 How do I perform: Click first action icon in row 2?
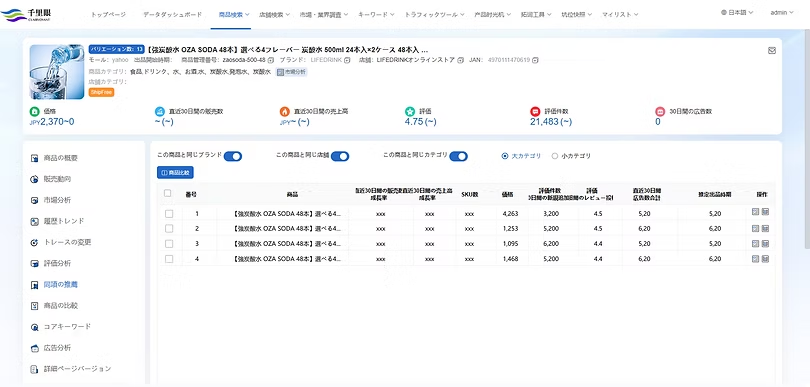click(755, 228)
